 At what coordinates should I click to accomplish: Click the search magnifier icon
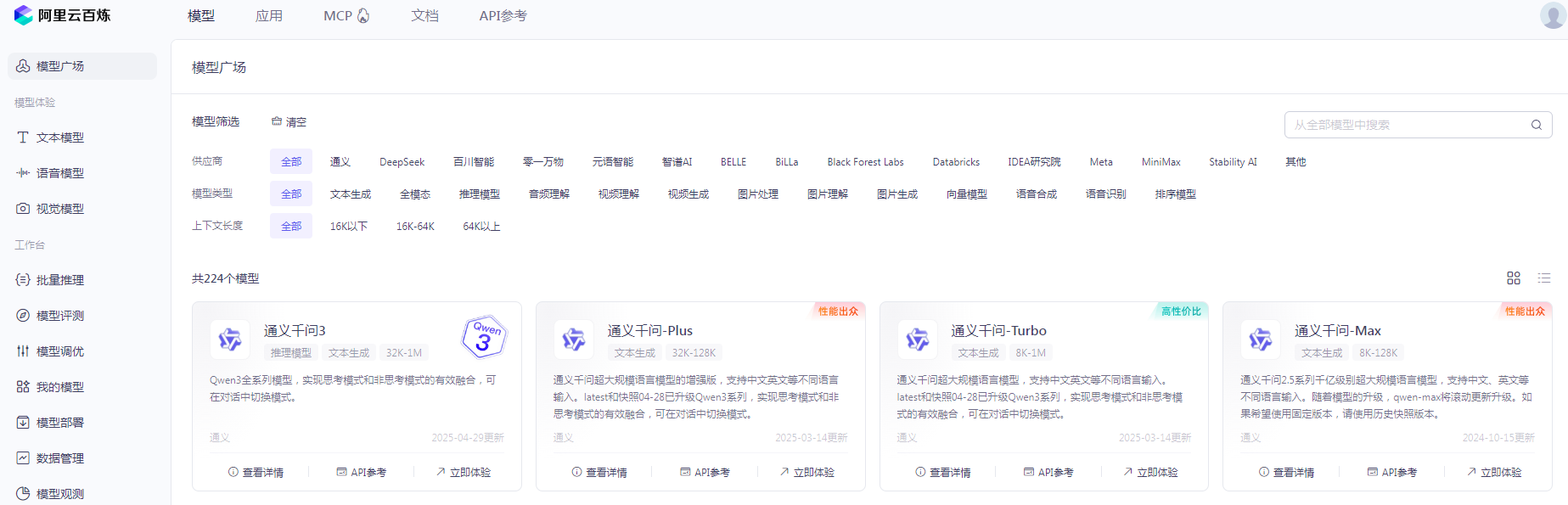coord(1536,125)
